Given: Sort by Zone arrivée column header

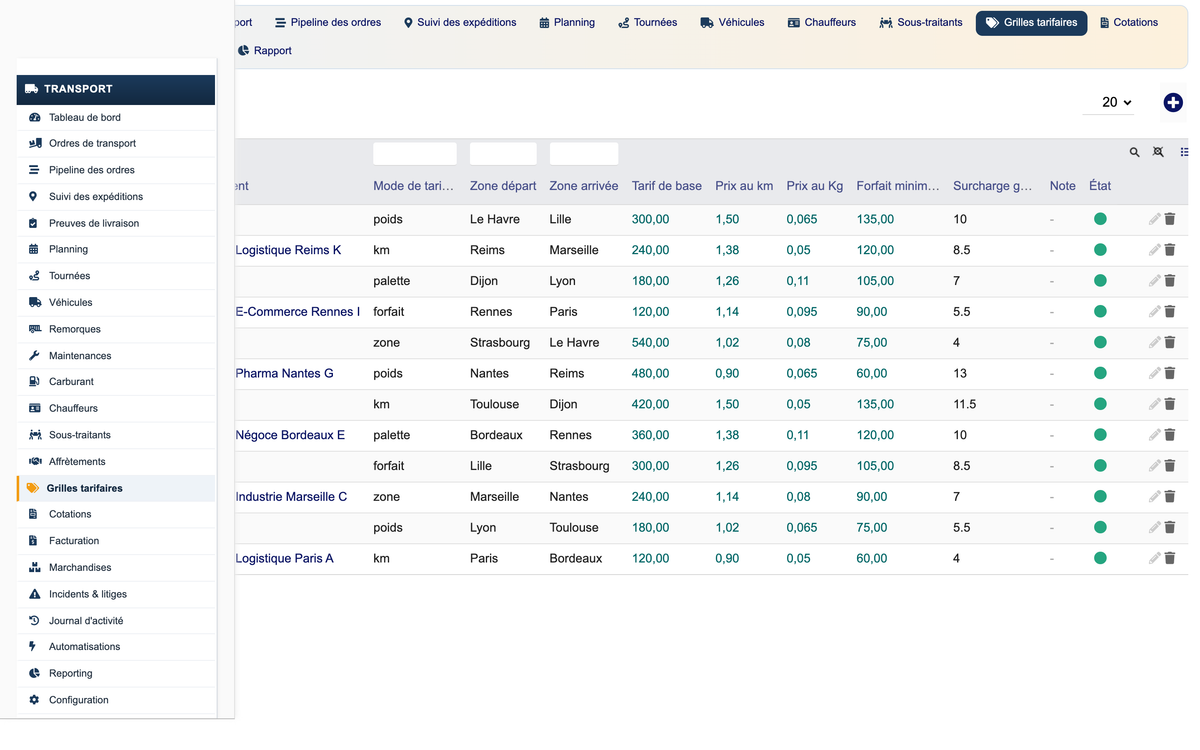Looking at the screenshot, I should [x=584, y=186].
